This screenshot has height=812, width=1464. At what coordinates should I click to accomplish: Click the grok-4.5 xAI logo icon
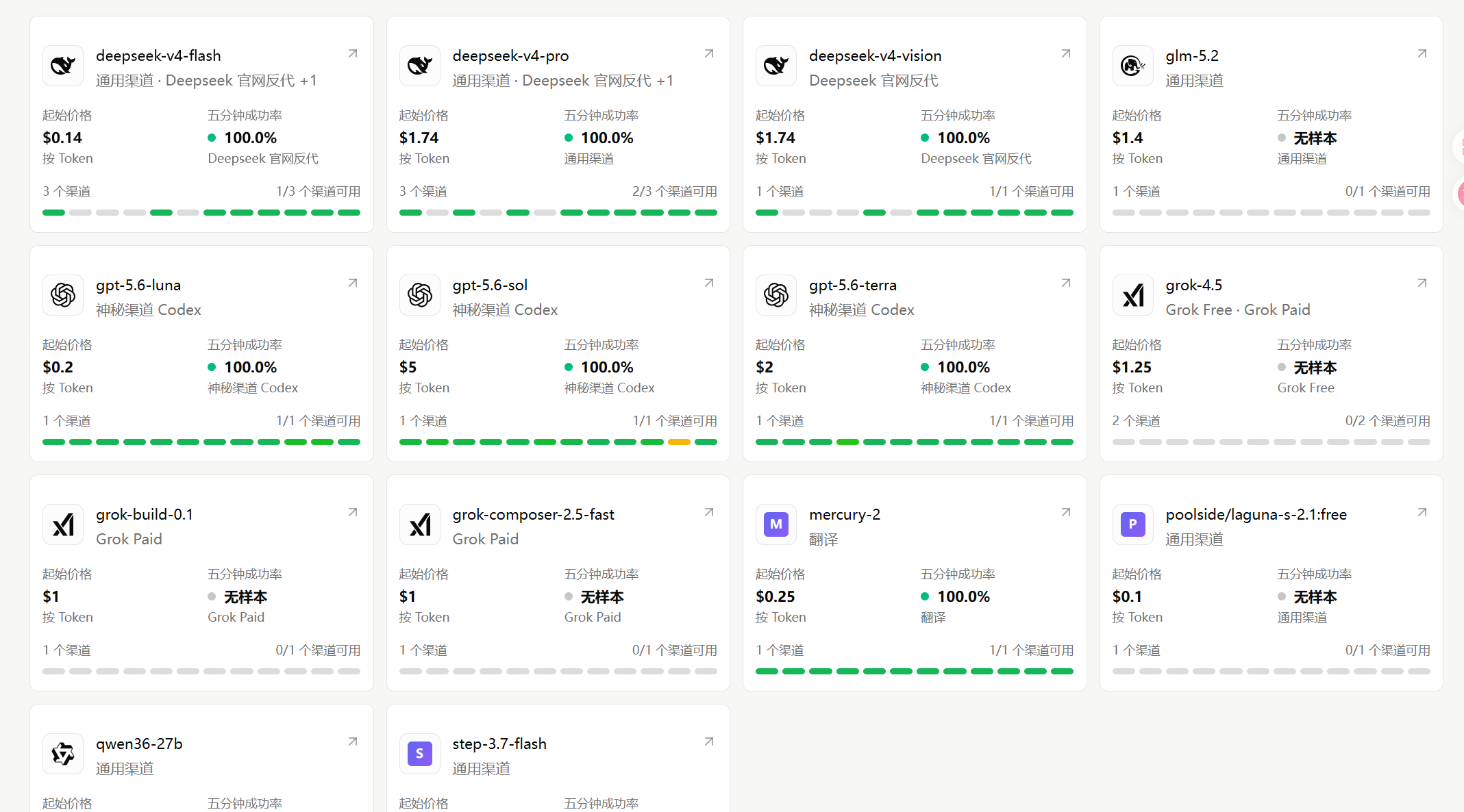point(1133,295)
